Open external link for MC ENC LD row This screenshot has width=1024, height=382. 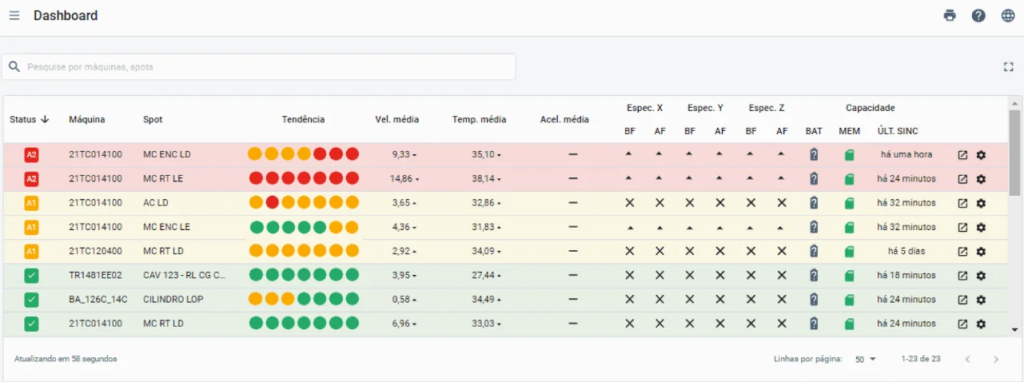click(x=962, y=155)
